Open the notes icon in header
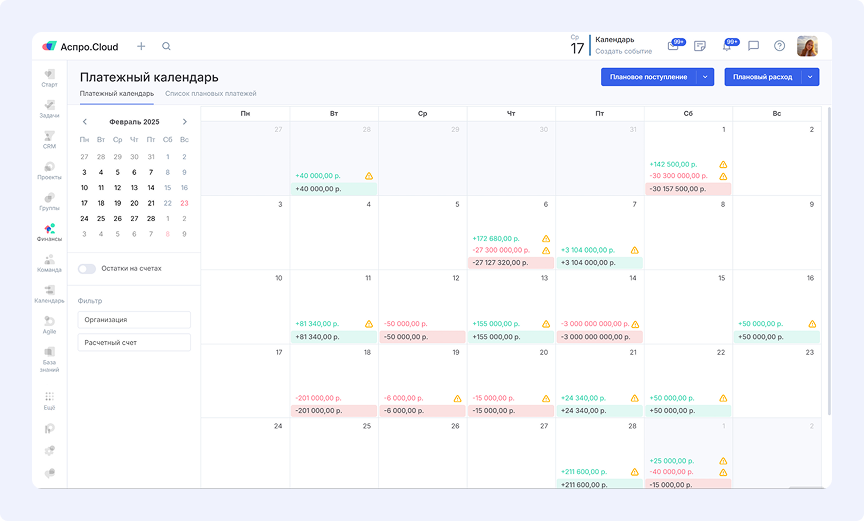The height and width of the screenshot is (521, 864). click(700, 46)
